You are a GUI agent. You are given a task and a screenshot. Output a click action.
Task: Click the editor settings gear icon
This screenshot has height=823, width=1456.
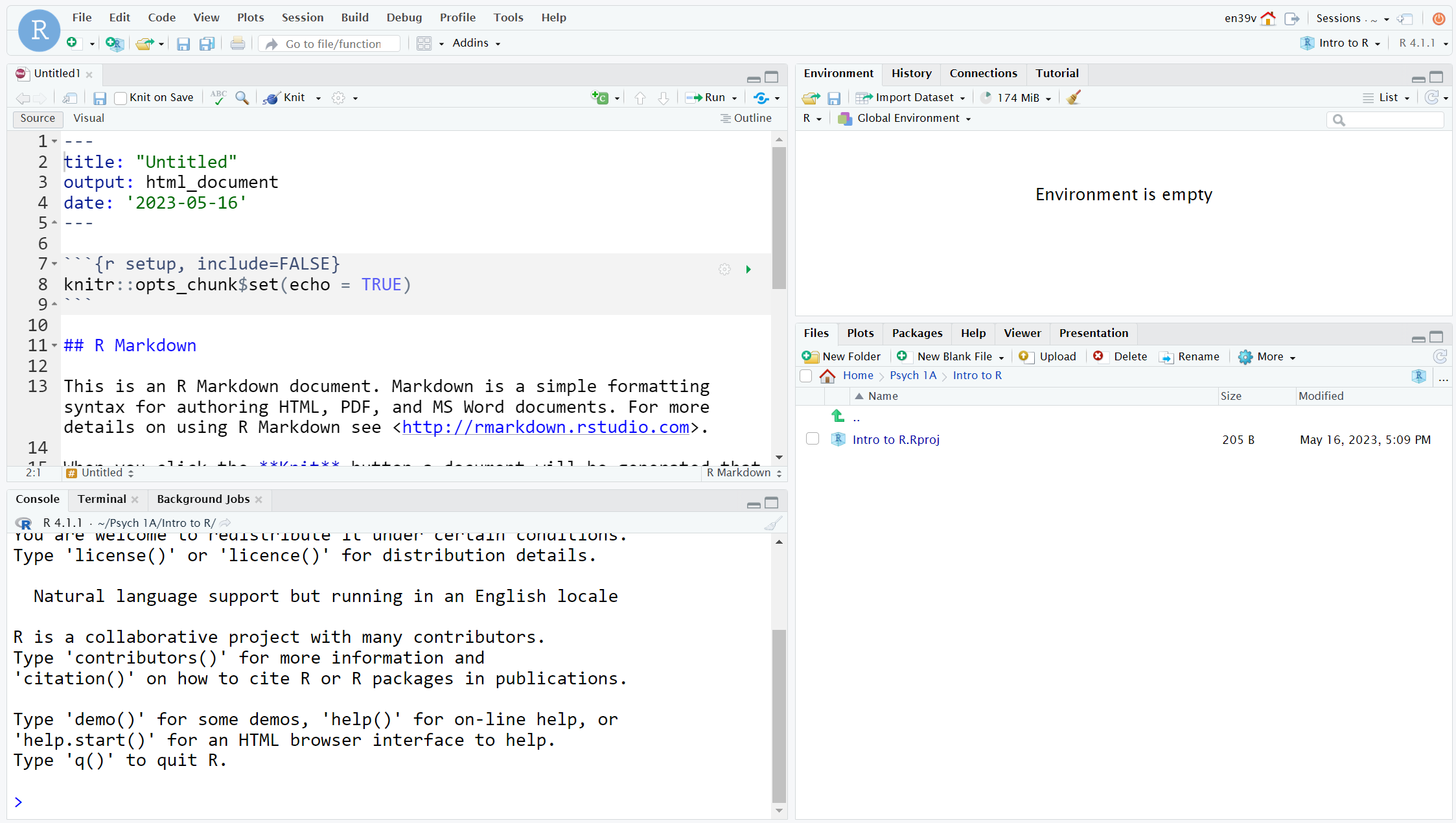tap(338, 98)
